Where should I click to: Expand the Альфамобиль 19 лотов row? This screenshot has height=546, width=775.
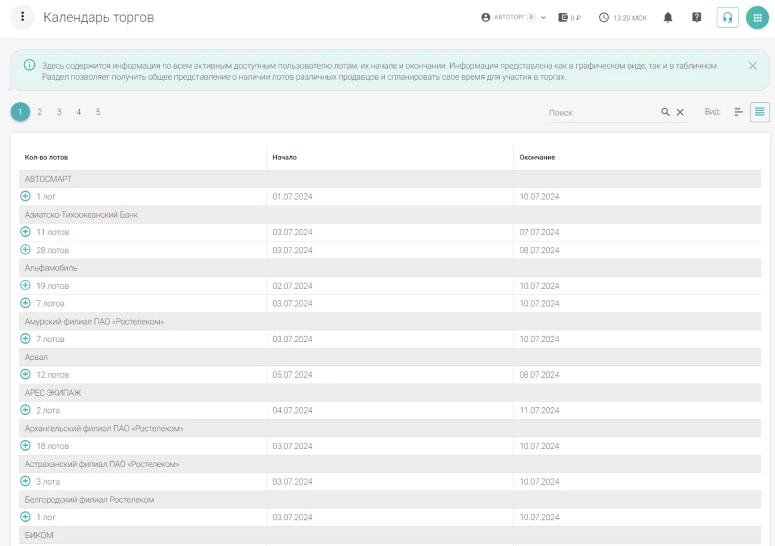tap(26, 285)
